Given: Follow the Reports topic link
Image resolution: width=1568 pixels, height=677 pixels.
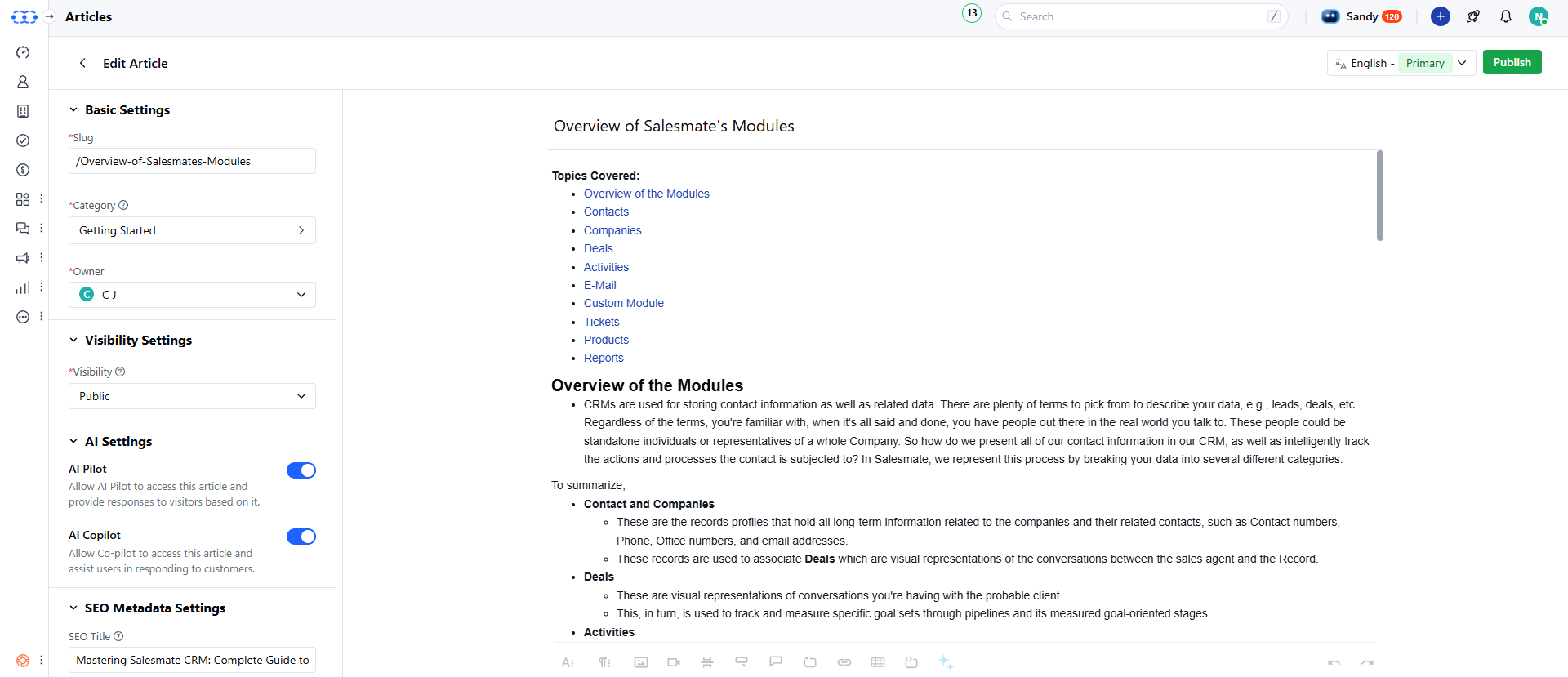Looking at the screenshot, I should tap(604, 358).
